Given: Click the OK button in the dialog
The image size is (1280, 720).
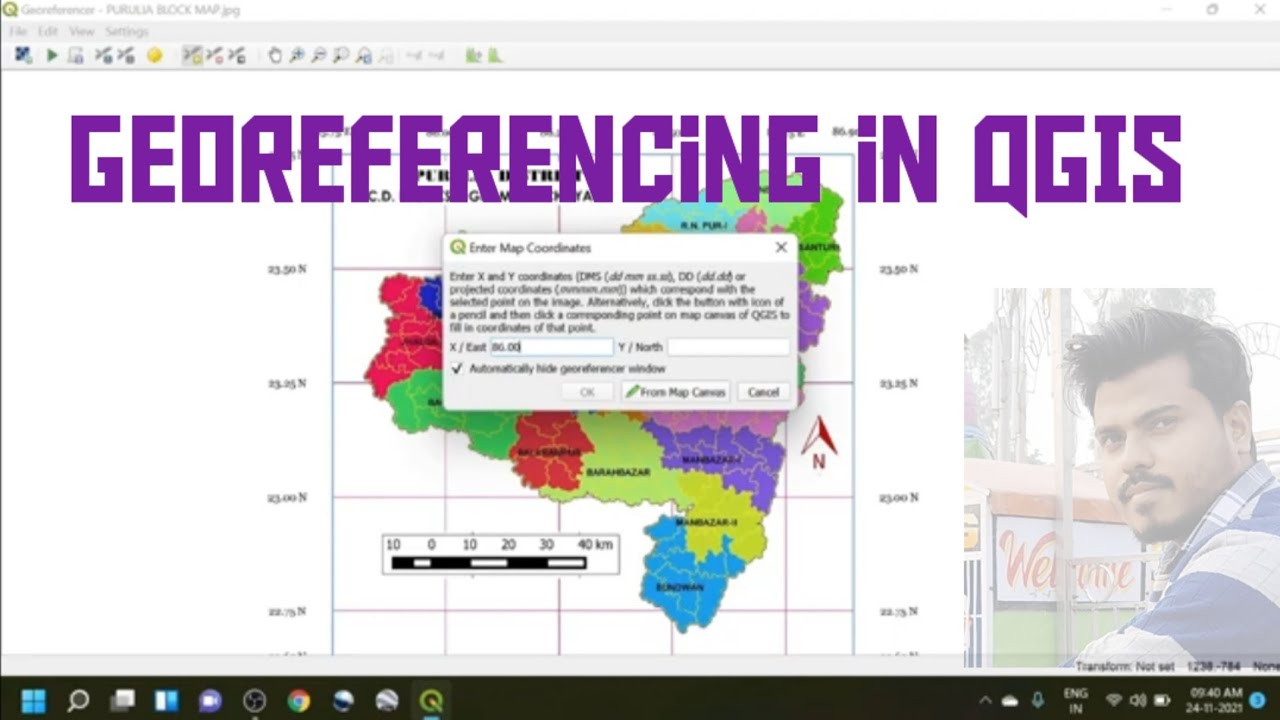Looking at the screenshot, I should point(587,392).
